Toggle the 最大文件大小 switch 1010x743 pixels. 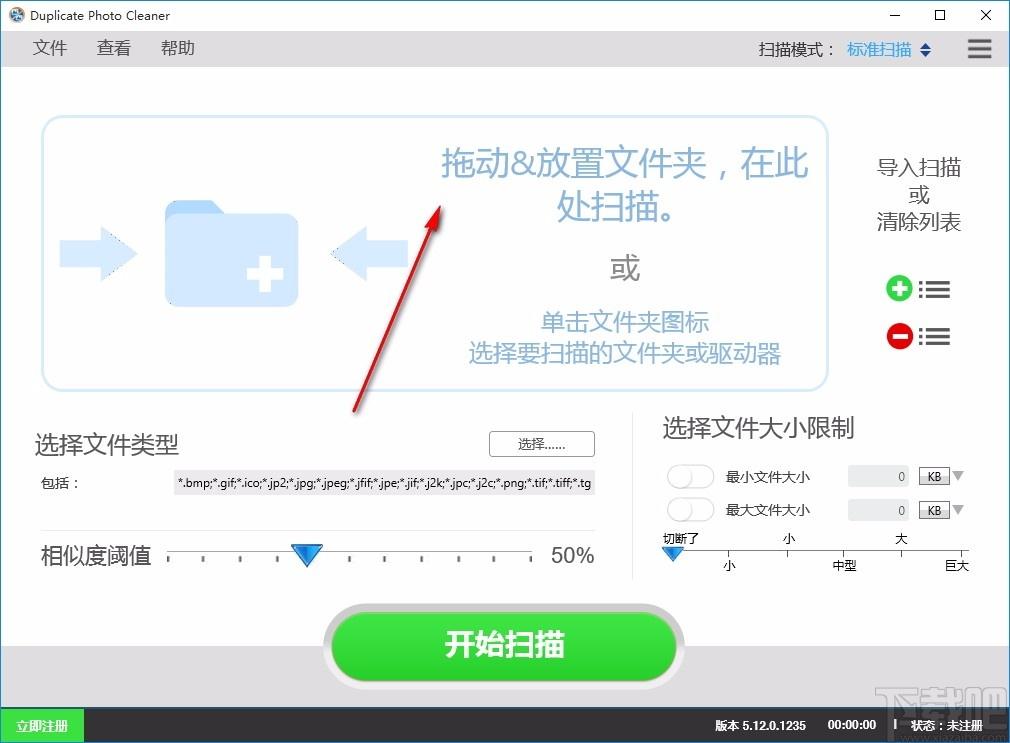(x=690, y=510)
